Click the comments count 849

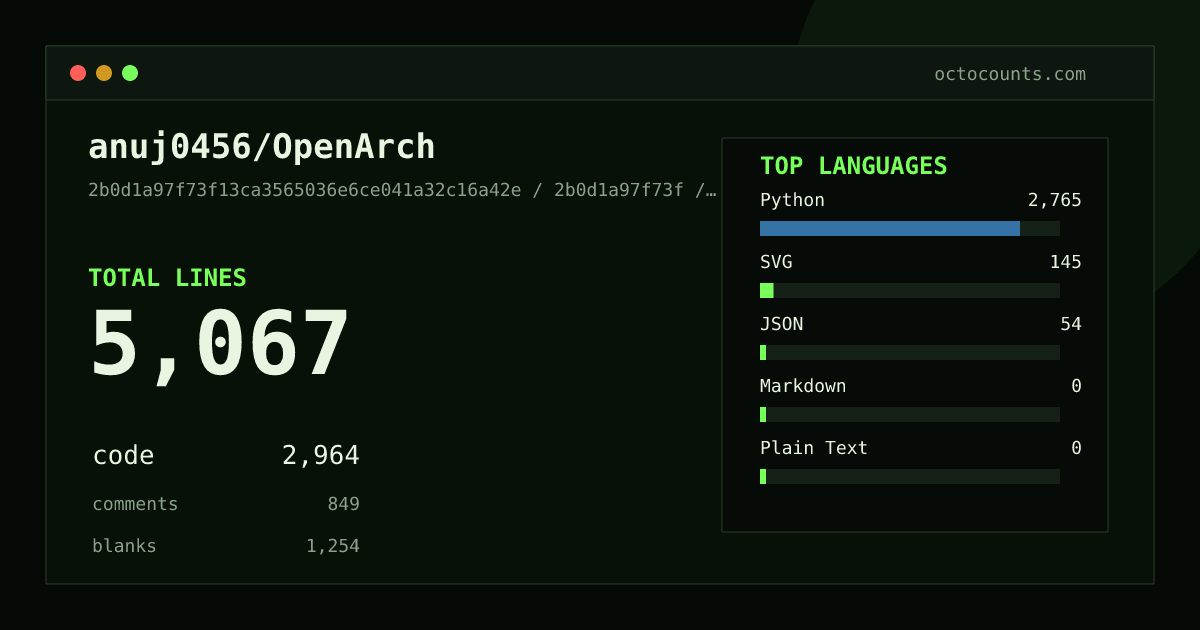(x=343, y=504)
